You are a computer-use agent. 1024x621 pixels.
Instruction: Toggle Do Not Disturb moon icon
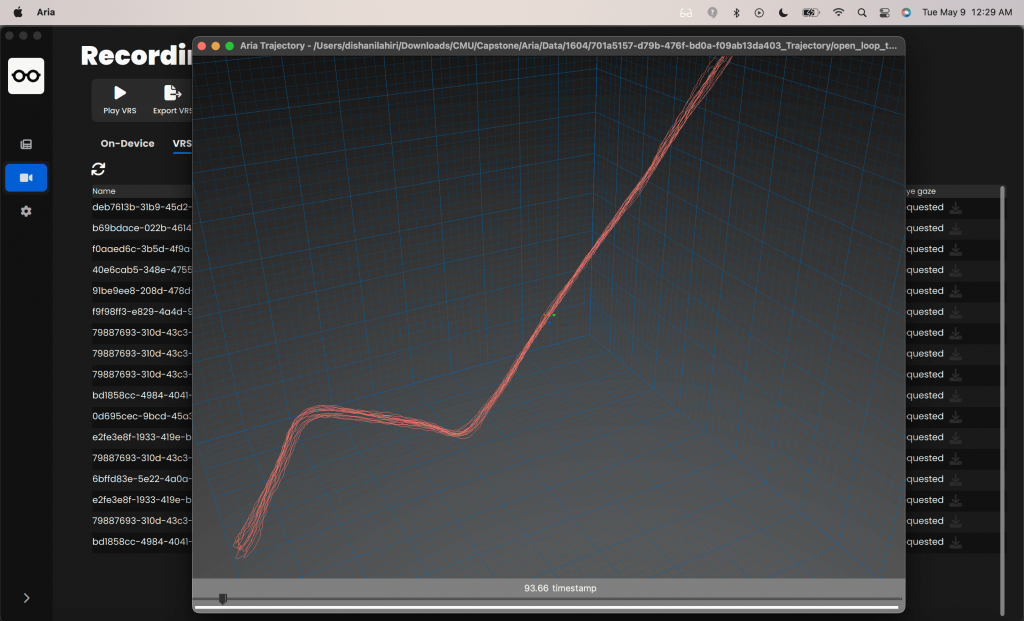click(783, 12)
